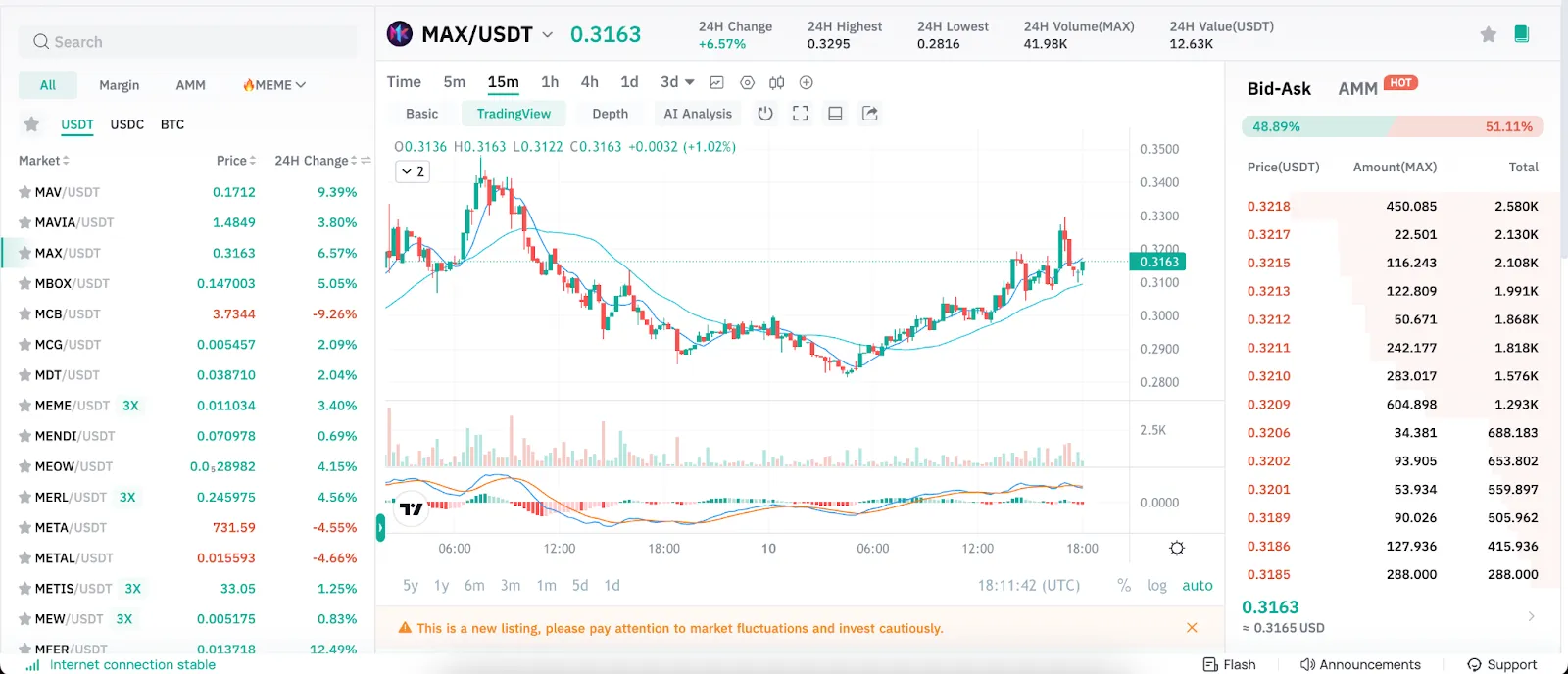1568x674 pixels.
Task: Expand last price row arrow in order book
Action: (1531, 616)
